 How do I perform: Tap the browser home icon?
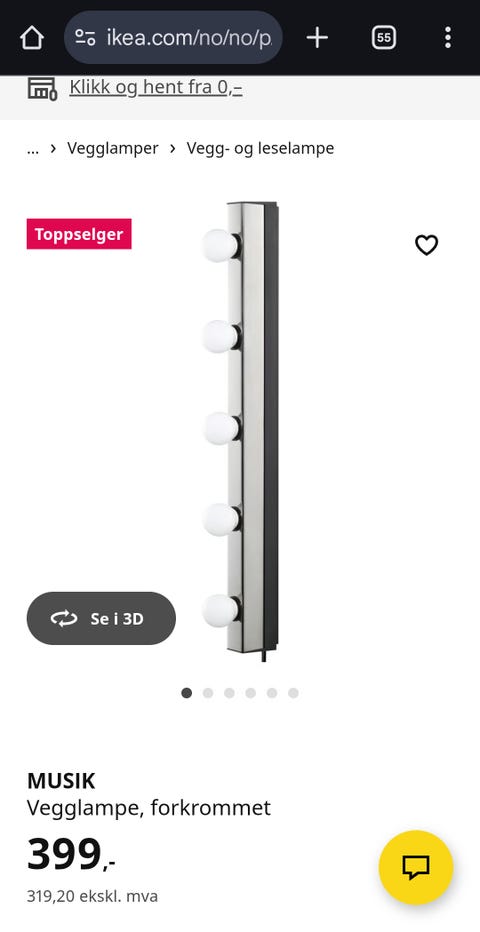(x=31, y=38)
